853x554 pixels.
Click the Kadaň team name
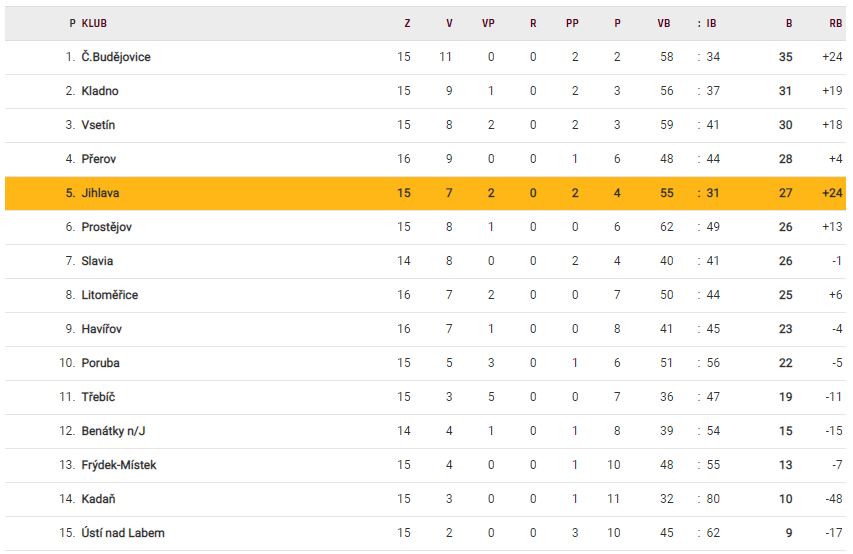click(x=99, y=499)
